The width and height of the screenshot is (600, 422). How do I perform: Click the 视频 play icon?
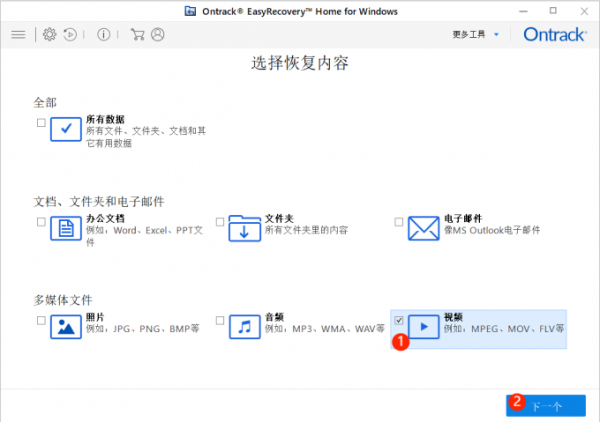pos(423,327)
